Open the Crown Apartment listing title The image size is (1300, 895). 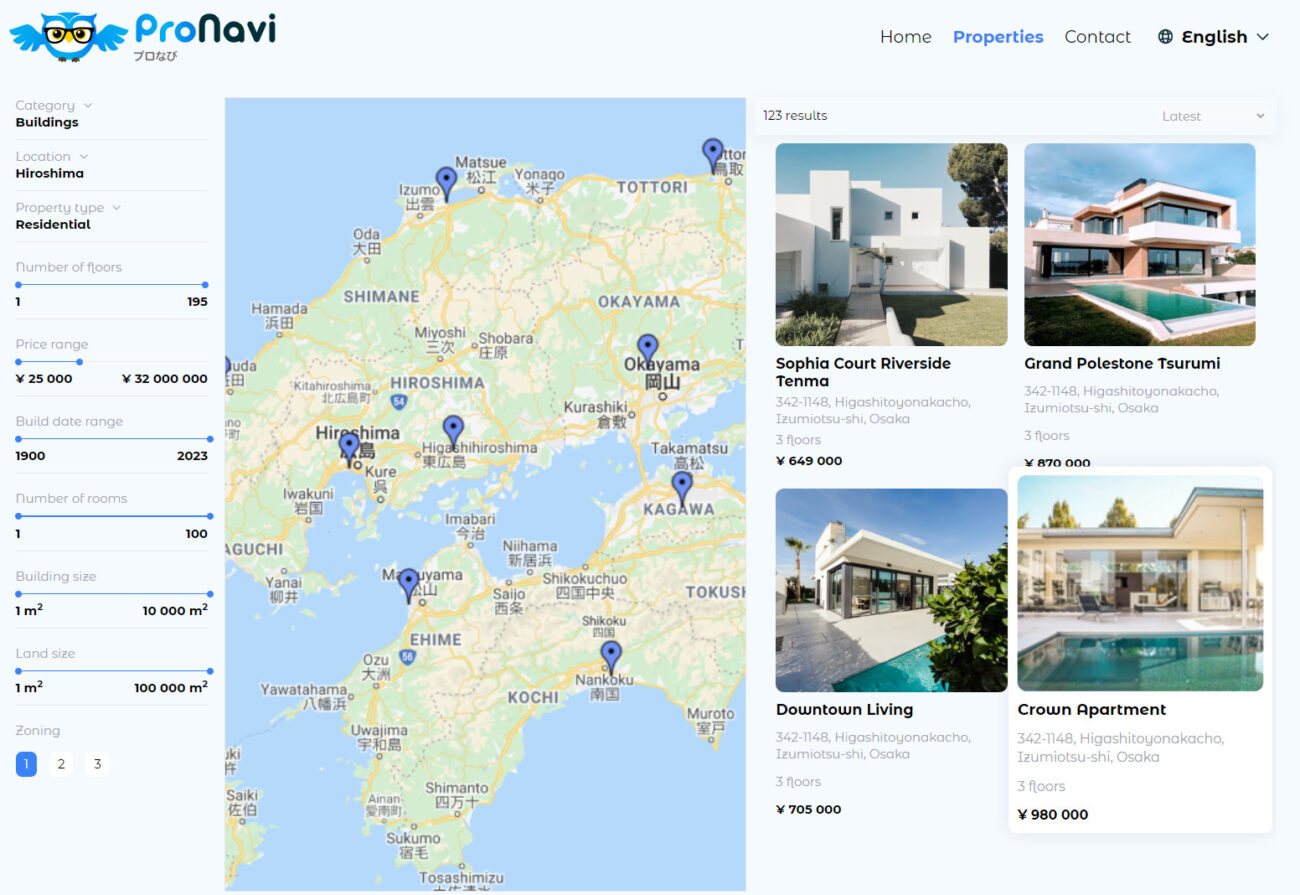click(1091, 709)
